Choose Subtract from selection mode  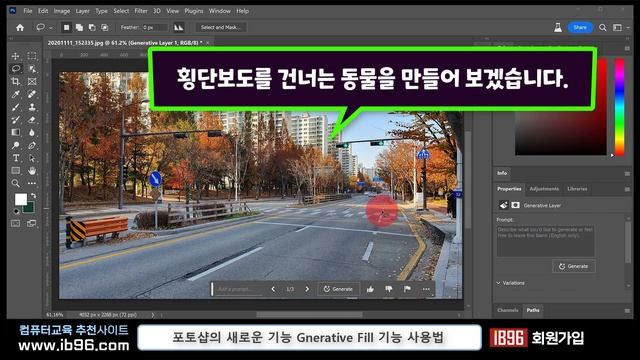tap(92, 27)
